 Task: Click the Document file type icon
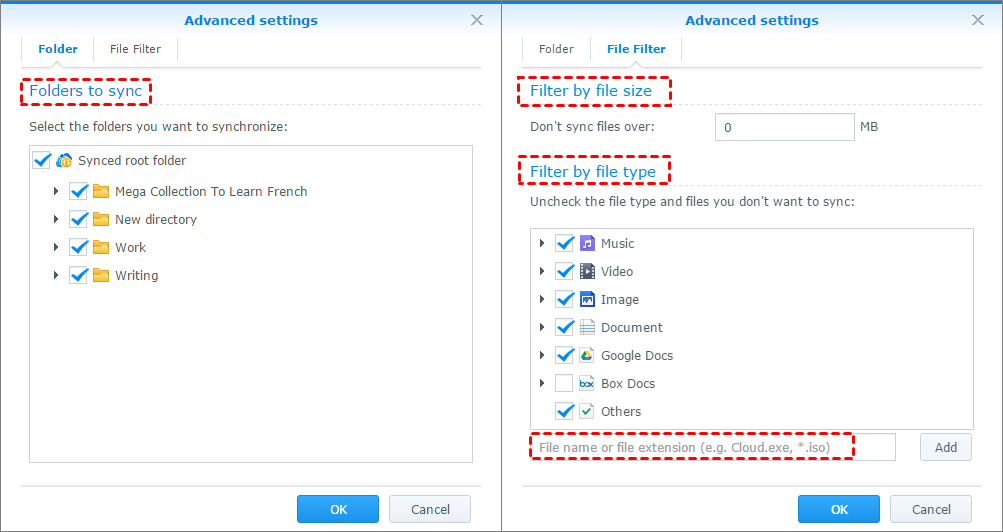[x=588, y=327]
